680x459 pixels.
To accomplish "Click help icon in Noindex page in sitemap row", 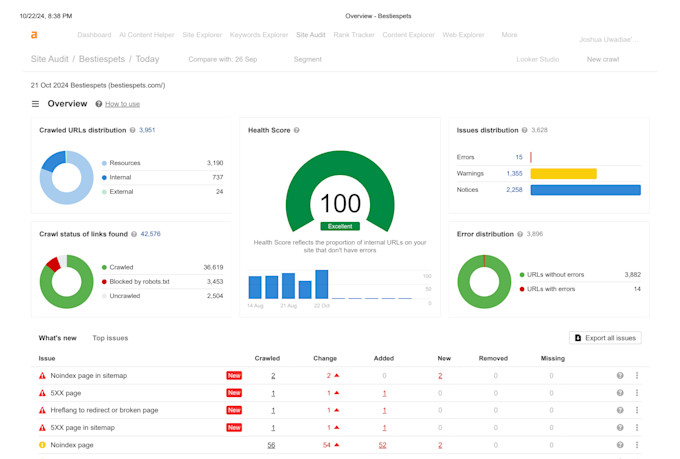I will 620,376.
